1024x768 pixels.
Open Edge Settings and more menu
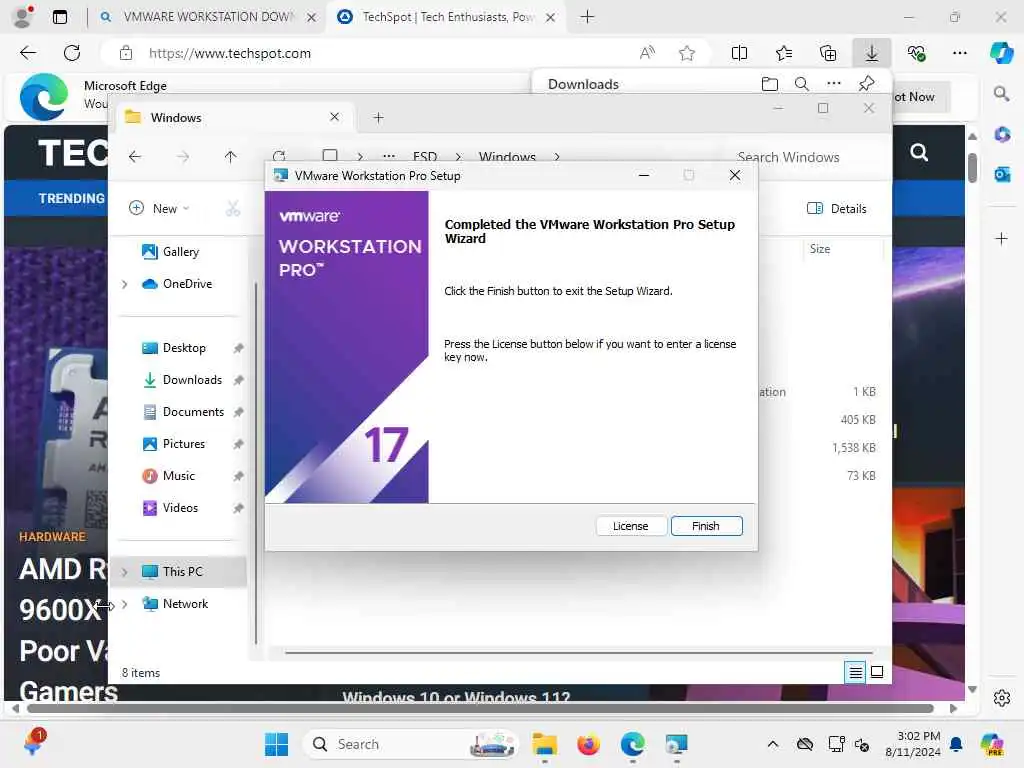click(959, 53)
